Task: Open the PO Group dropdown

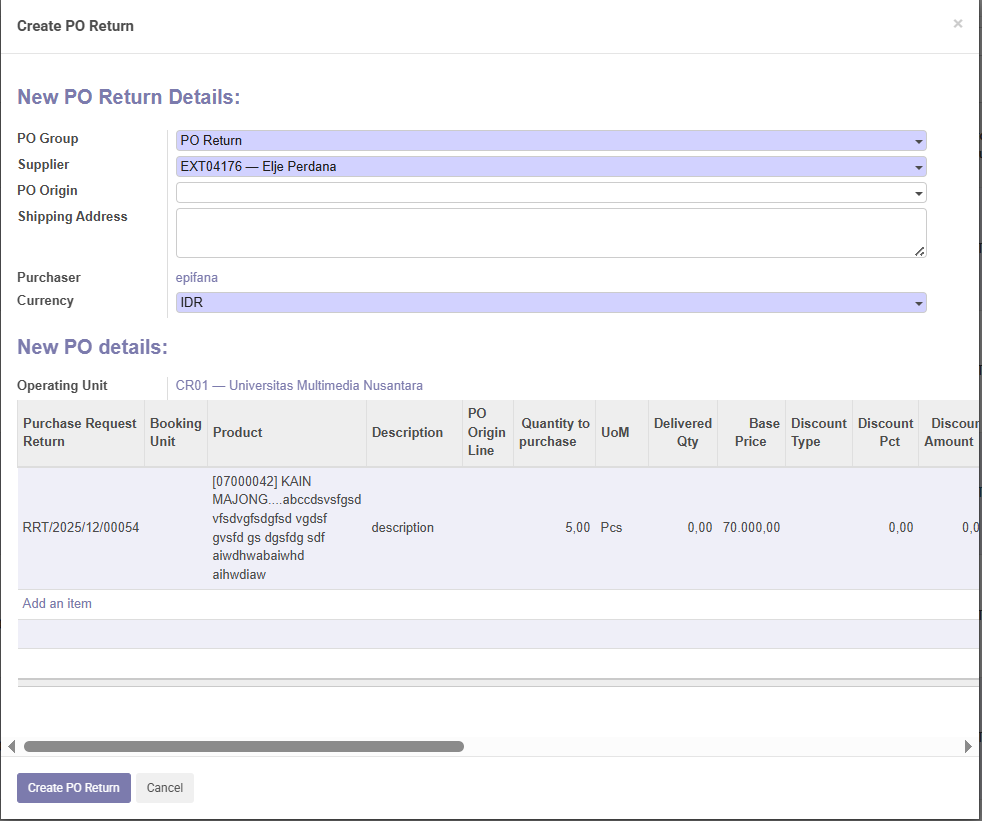Action: pyautogui.click(x=550, y=141)
